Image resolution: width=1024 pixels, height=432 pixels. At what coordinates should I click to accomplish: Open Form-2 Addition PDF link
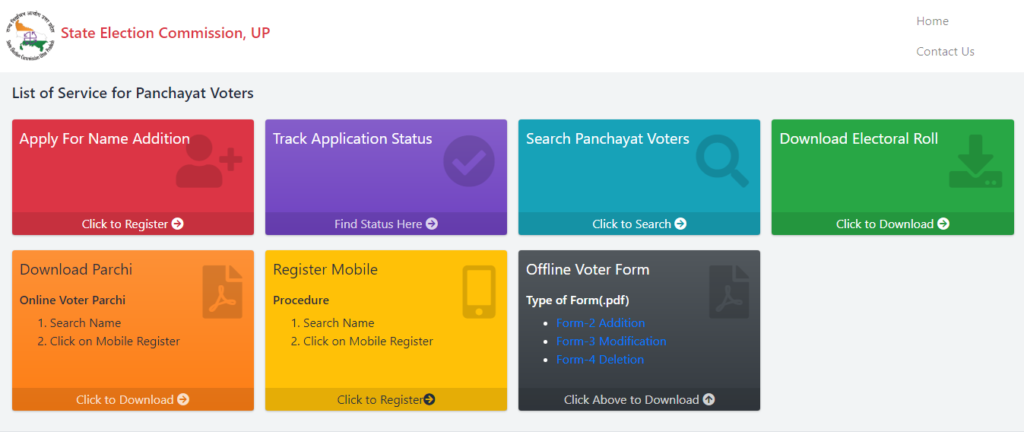[600, 323]
